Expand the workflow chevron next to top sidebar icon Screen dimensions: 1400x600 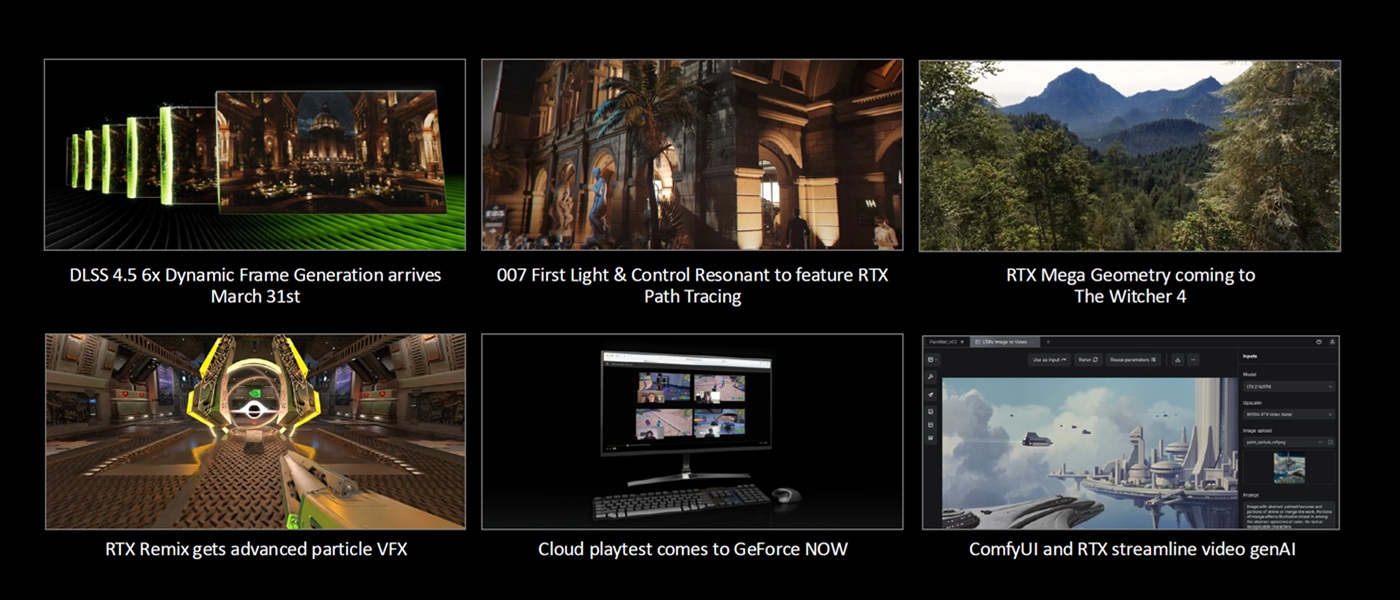coord(936,359)
